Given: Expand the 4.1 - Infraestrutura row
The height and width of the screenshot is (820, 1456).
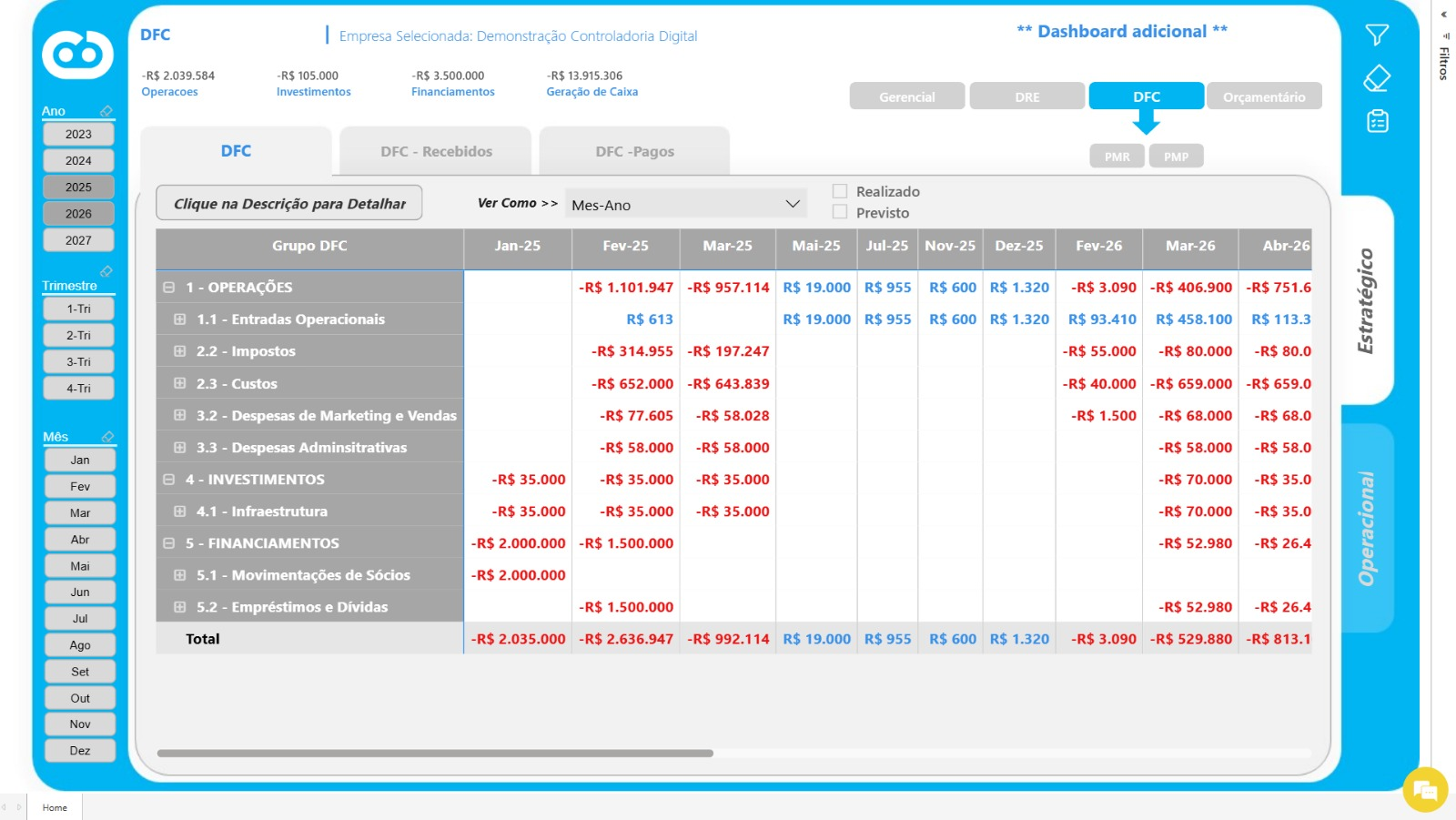Looking at the screenshot, I should point(180,511).
